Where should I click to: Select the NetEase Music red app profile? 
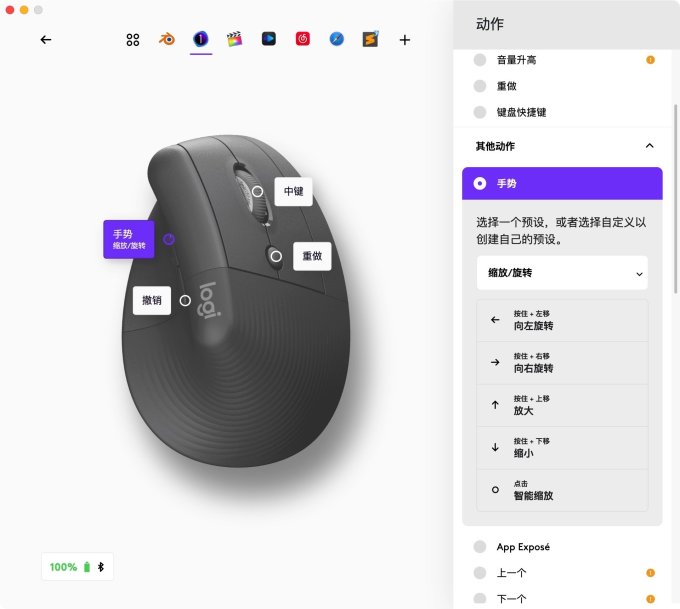pyautogui.click(x=303, y=39)
